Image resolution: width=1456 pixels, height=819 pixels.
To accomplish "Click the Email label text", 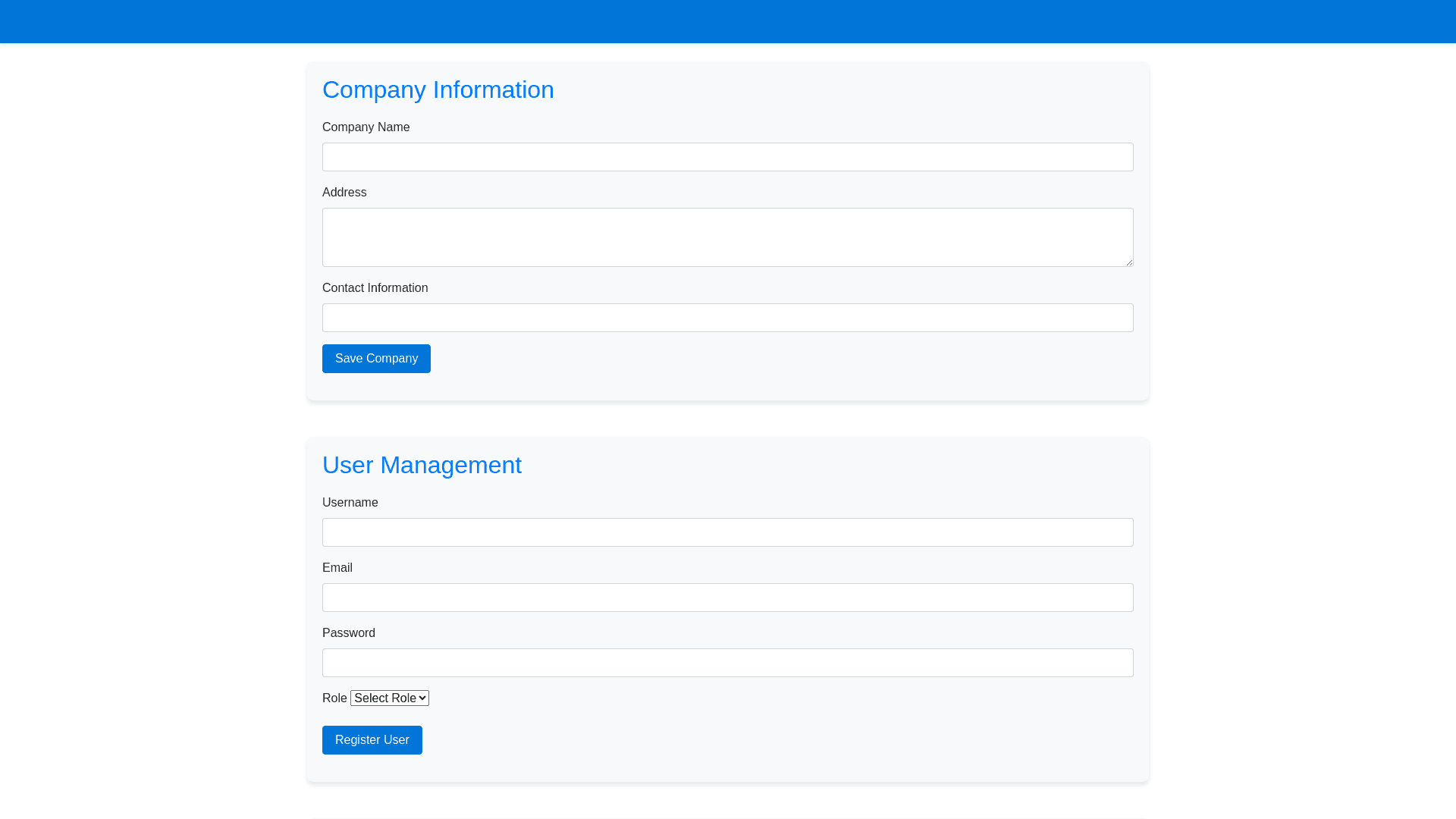I will [337, 568].
